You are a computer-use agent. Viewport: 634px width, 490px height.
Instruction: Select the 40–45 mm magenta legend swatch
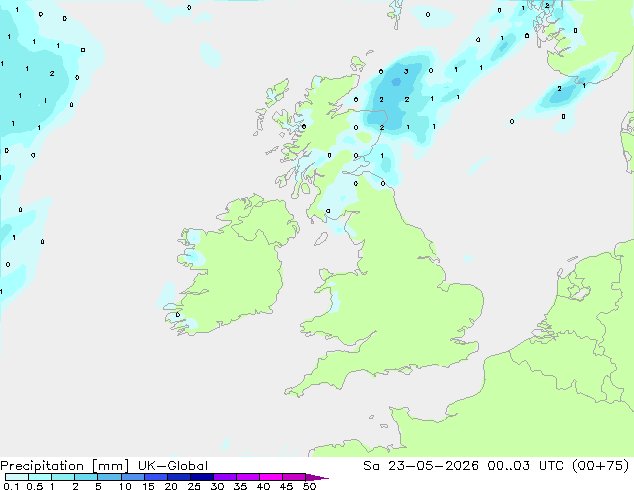271,477
